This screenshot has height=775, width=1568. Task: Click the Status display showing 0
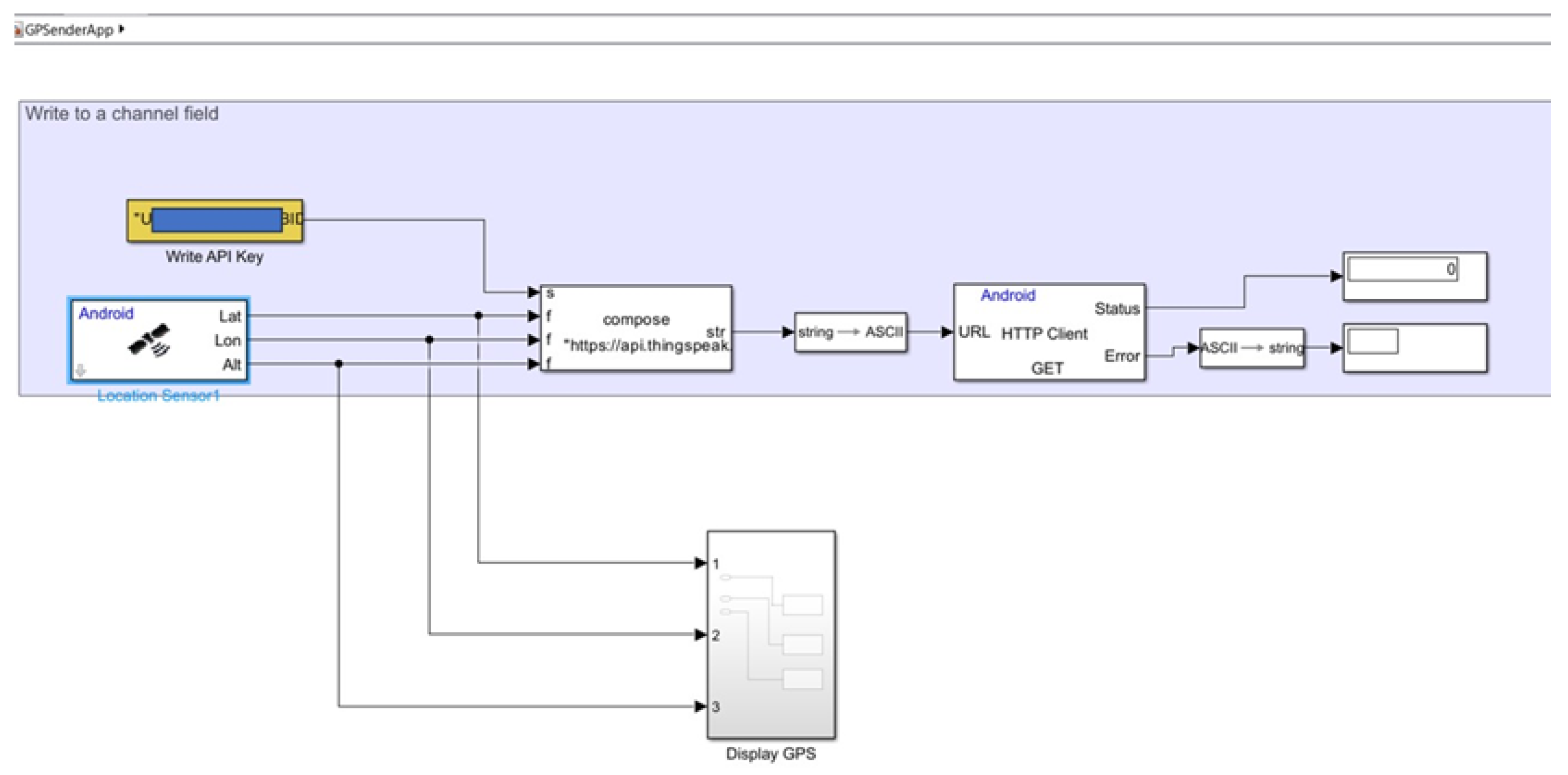click(1414, 276)
